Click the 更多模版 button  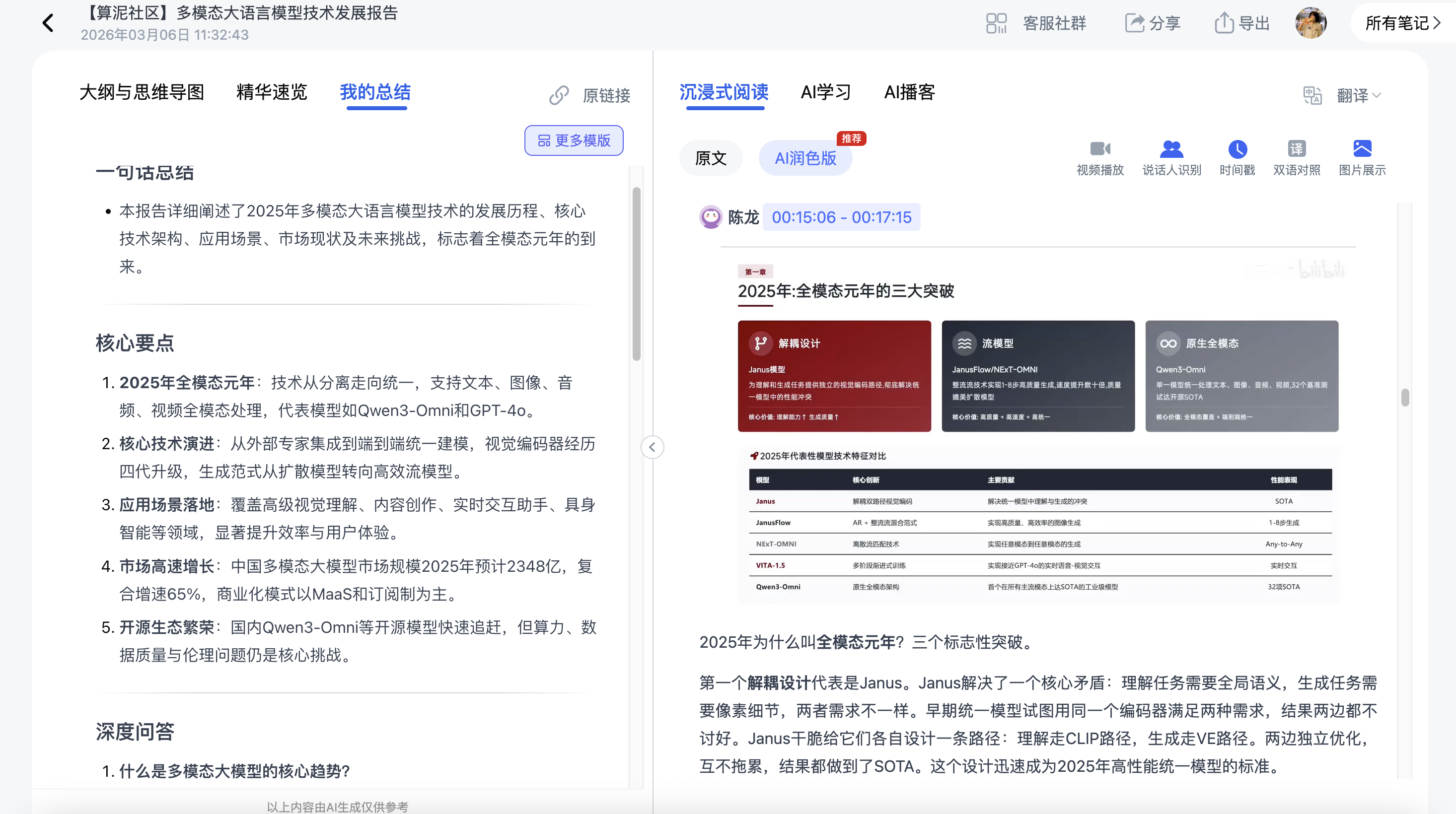(574, 140)
